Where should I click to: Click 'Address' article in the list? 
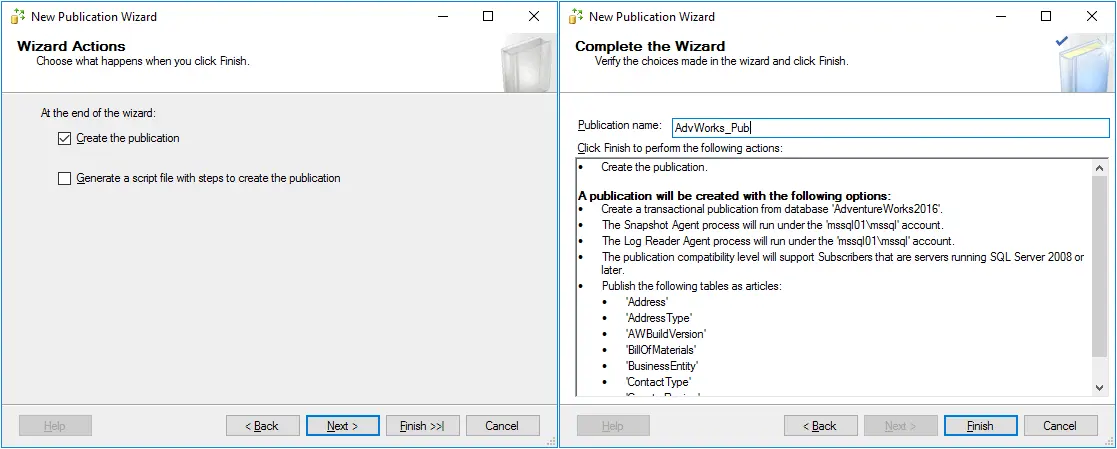pos(646,302)
